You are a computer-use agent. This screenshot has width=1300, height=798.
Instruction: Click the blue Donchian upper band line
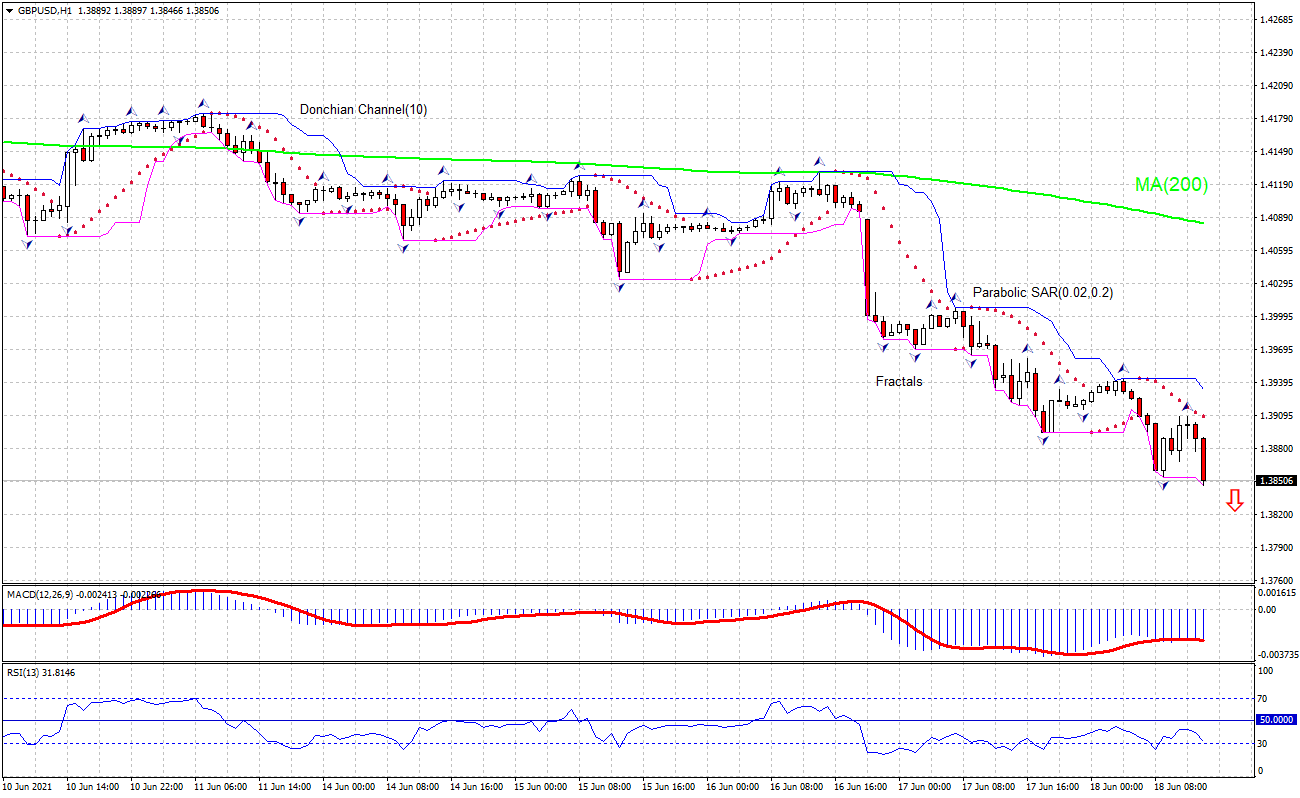[1160, 380]
